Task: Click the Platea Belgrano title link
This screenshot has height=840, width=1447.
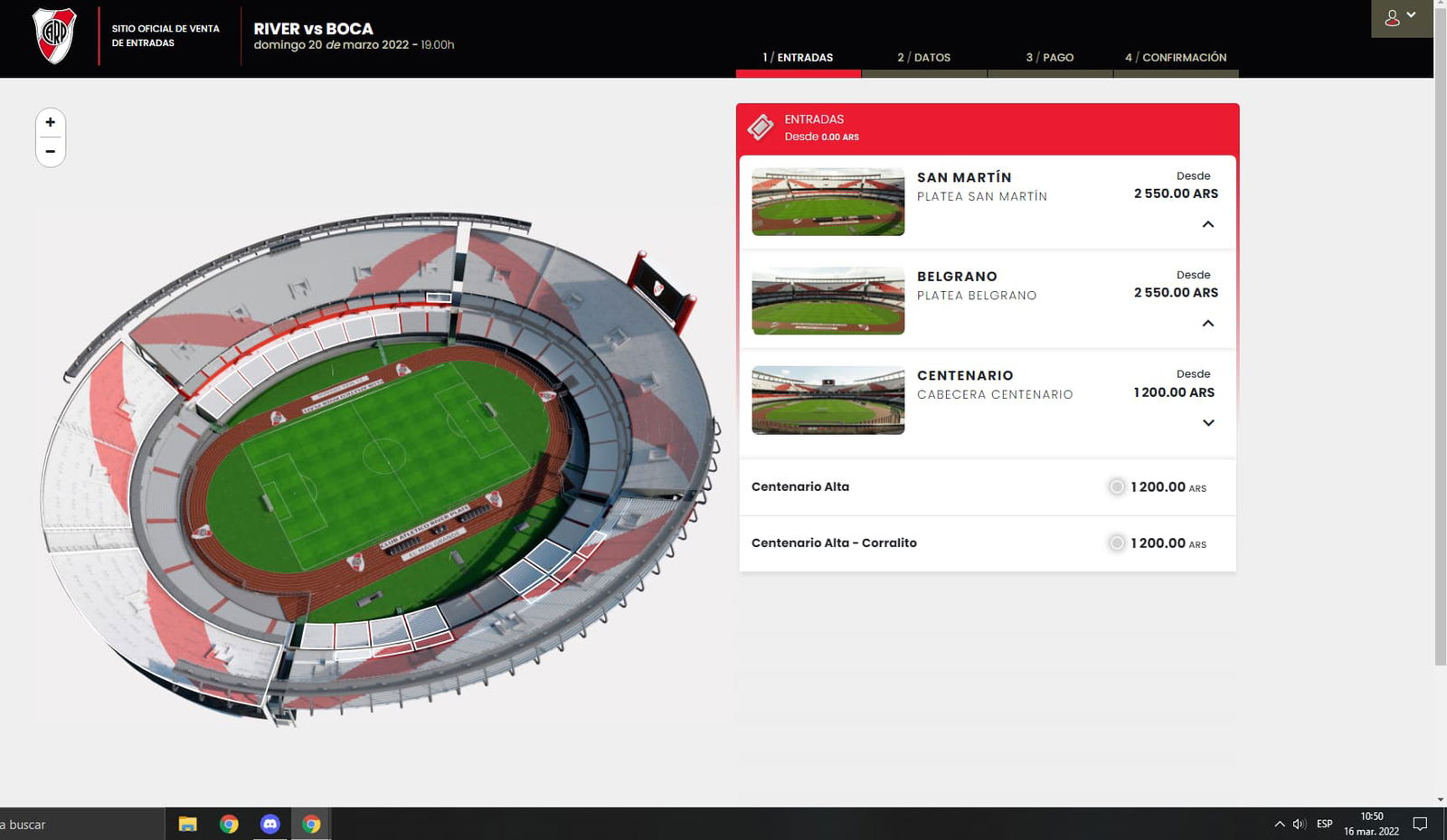Action: click(957, 277)
